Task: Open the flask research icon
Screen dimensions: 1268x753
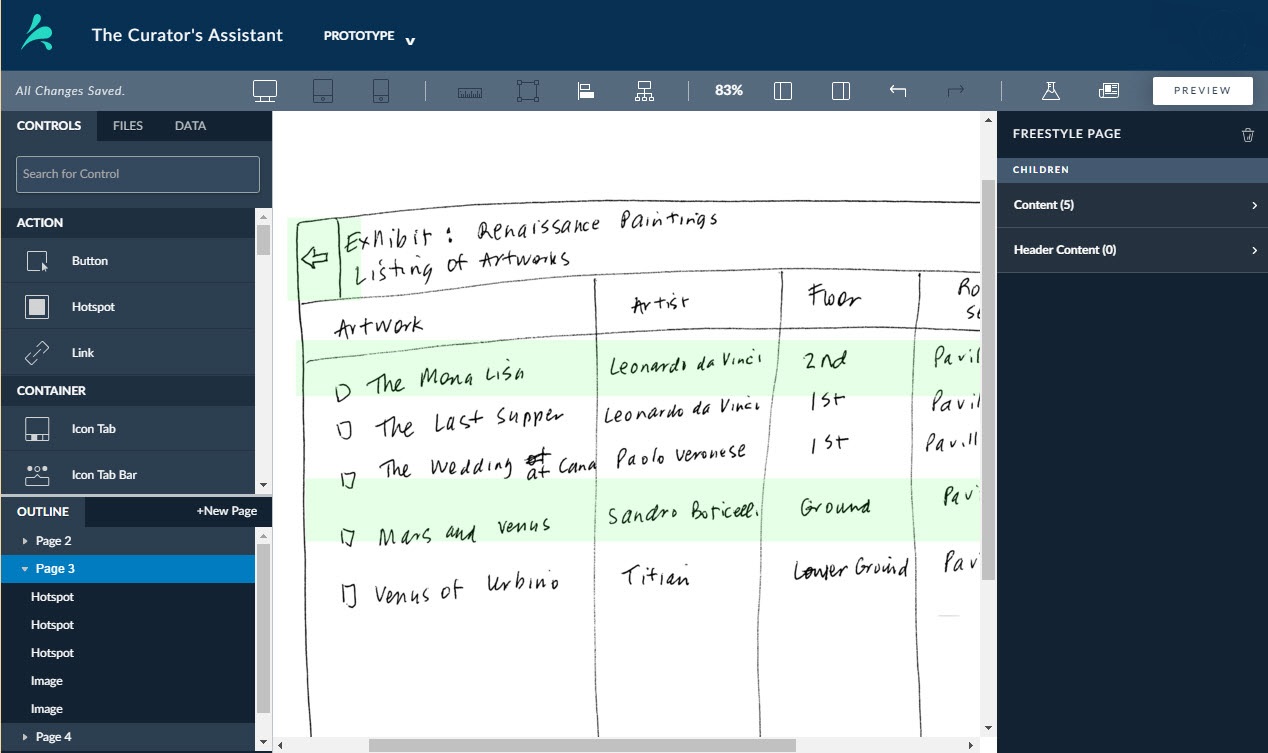Action: coord(1050,91)
